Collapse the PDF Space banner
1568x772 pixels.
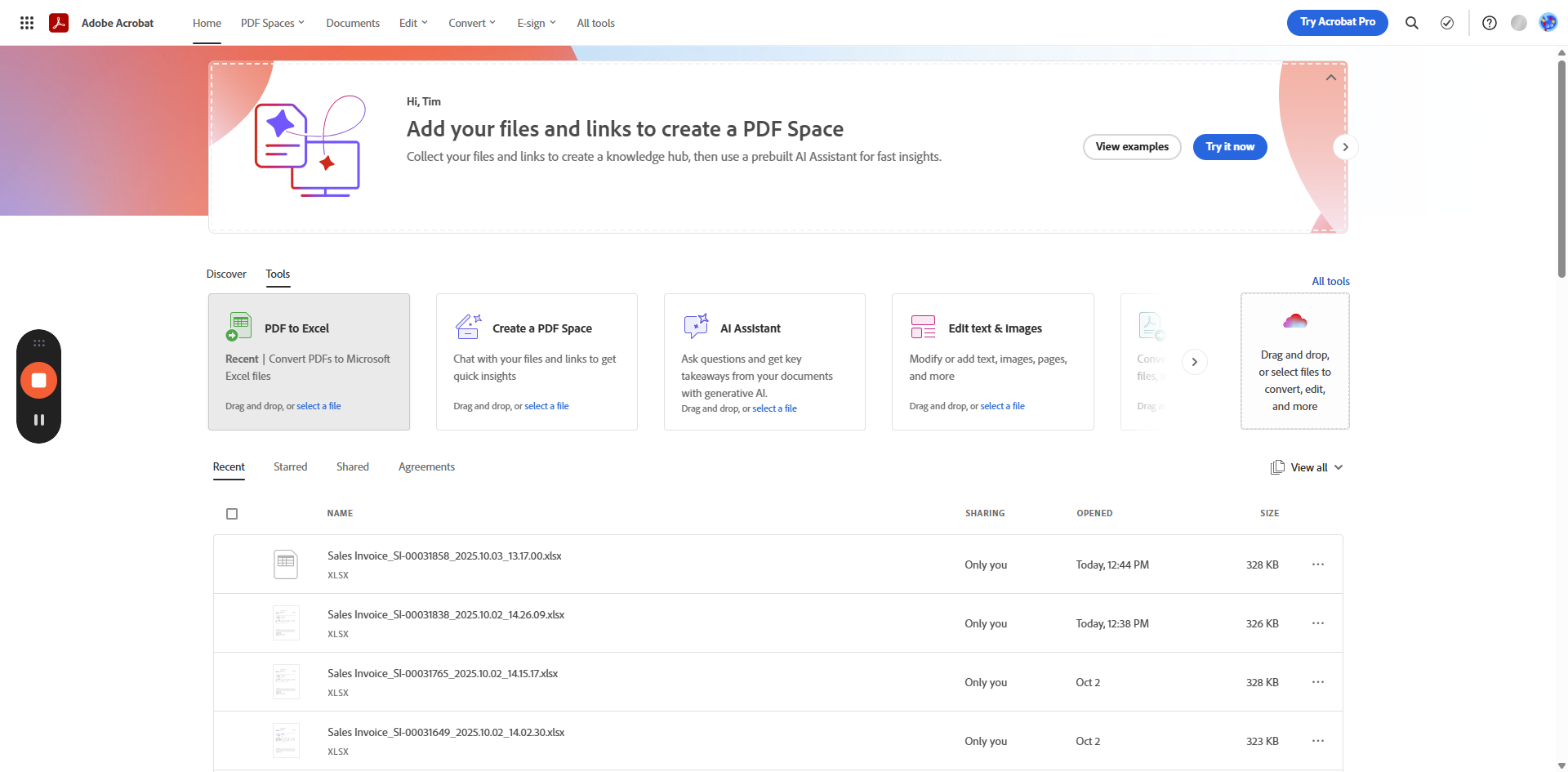[1330, 78]
